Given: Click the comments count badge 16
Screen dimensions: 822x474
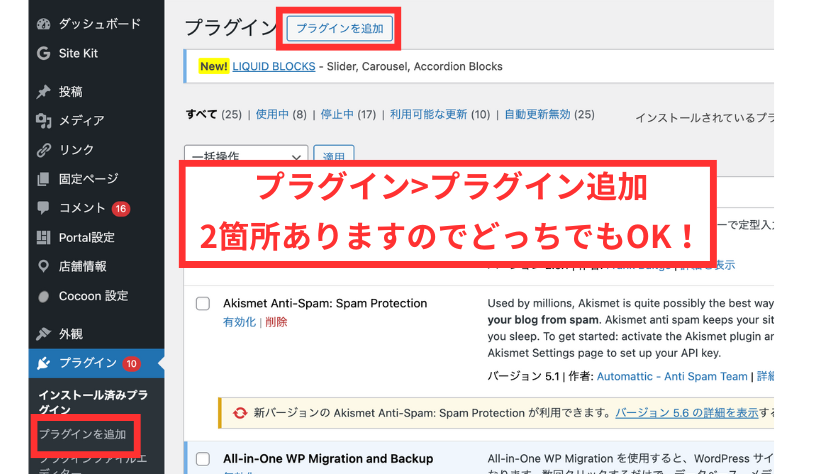Looking at the screenshot, I should pyautogui.click(x=121, y=209).
